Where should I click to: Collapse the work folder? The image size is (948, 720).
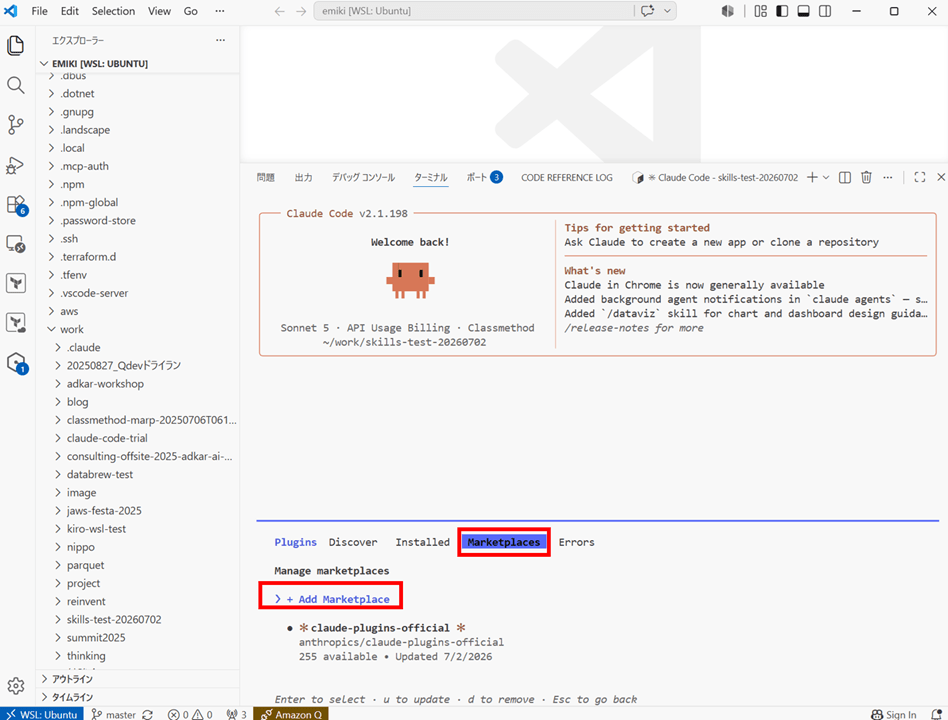pyautogui.click(x=138, y=329)
